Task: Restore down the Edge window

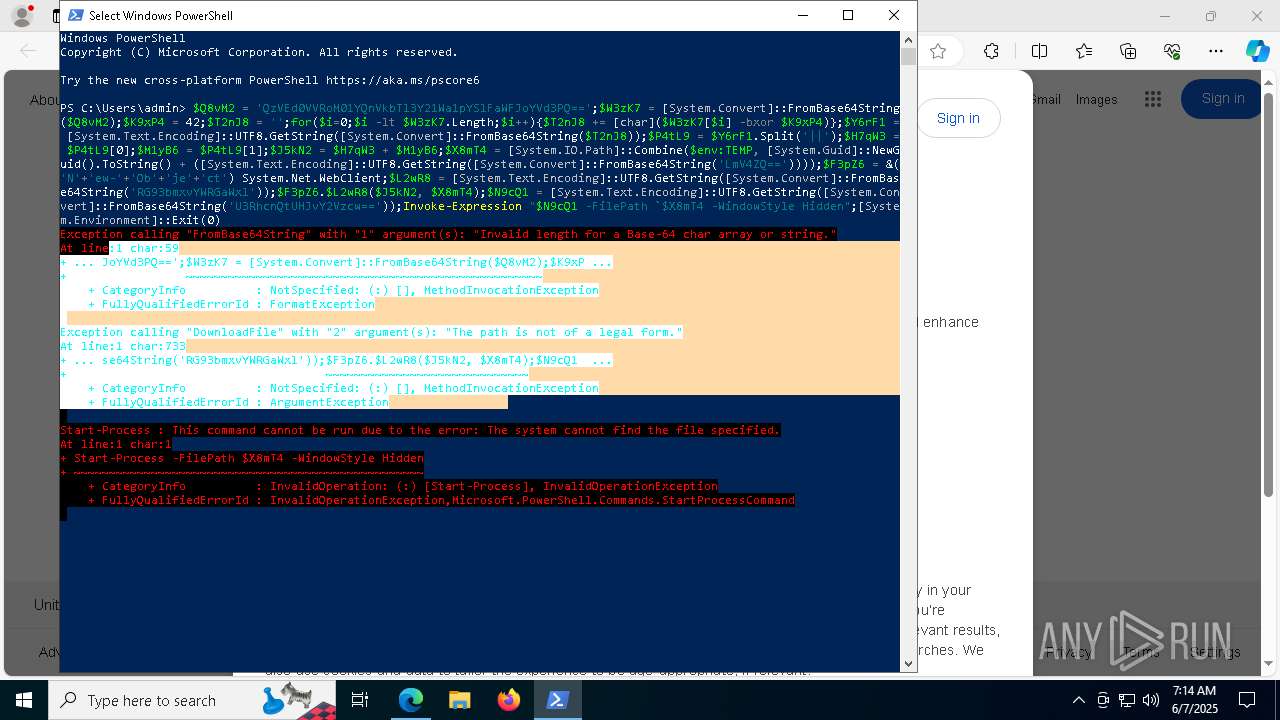Action: pyautogui.click(x=1211, y=16)
